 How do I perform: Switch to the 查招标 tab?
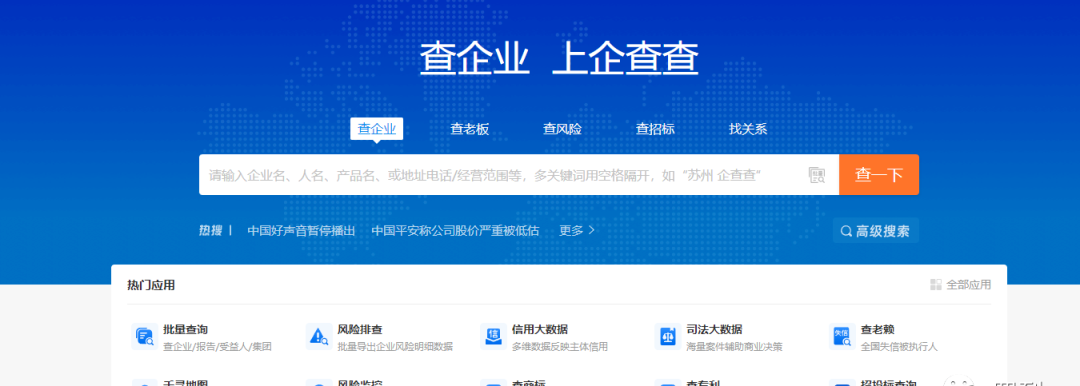click(655, 129)
